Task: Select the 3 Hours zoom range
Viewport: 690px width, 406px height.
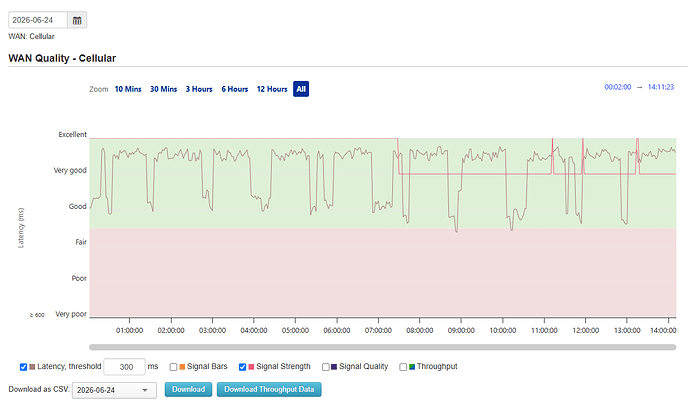Action: 199,89
